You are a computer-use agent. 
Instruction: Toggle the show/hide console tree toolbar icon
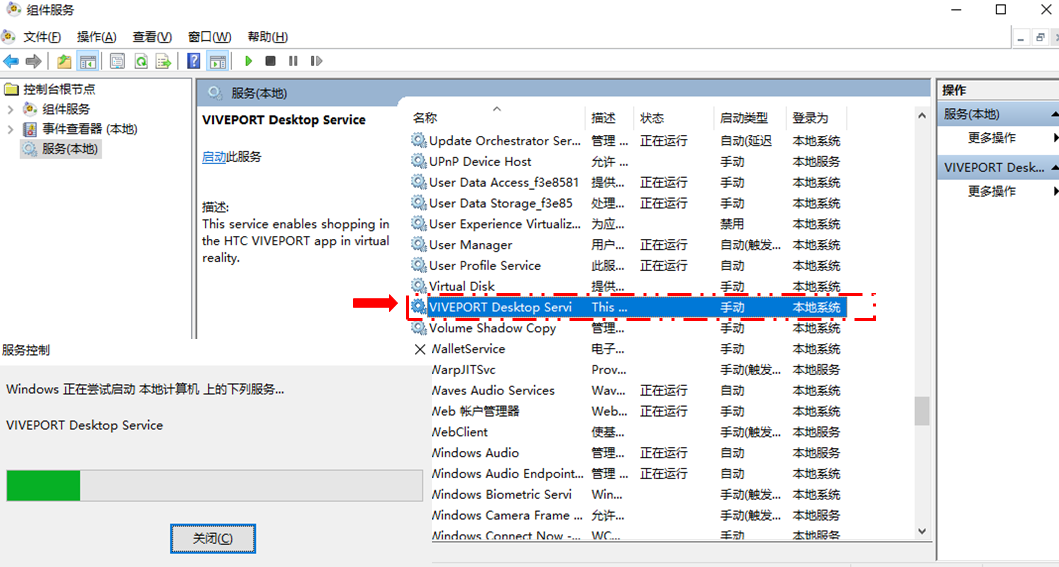[x=88, y=61]
